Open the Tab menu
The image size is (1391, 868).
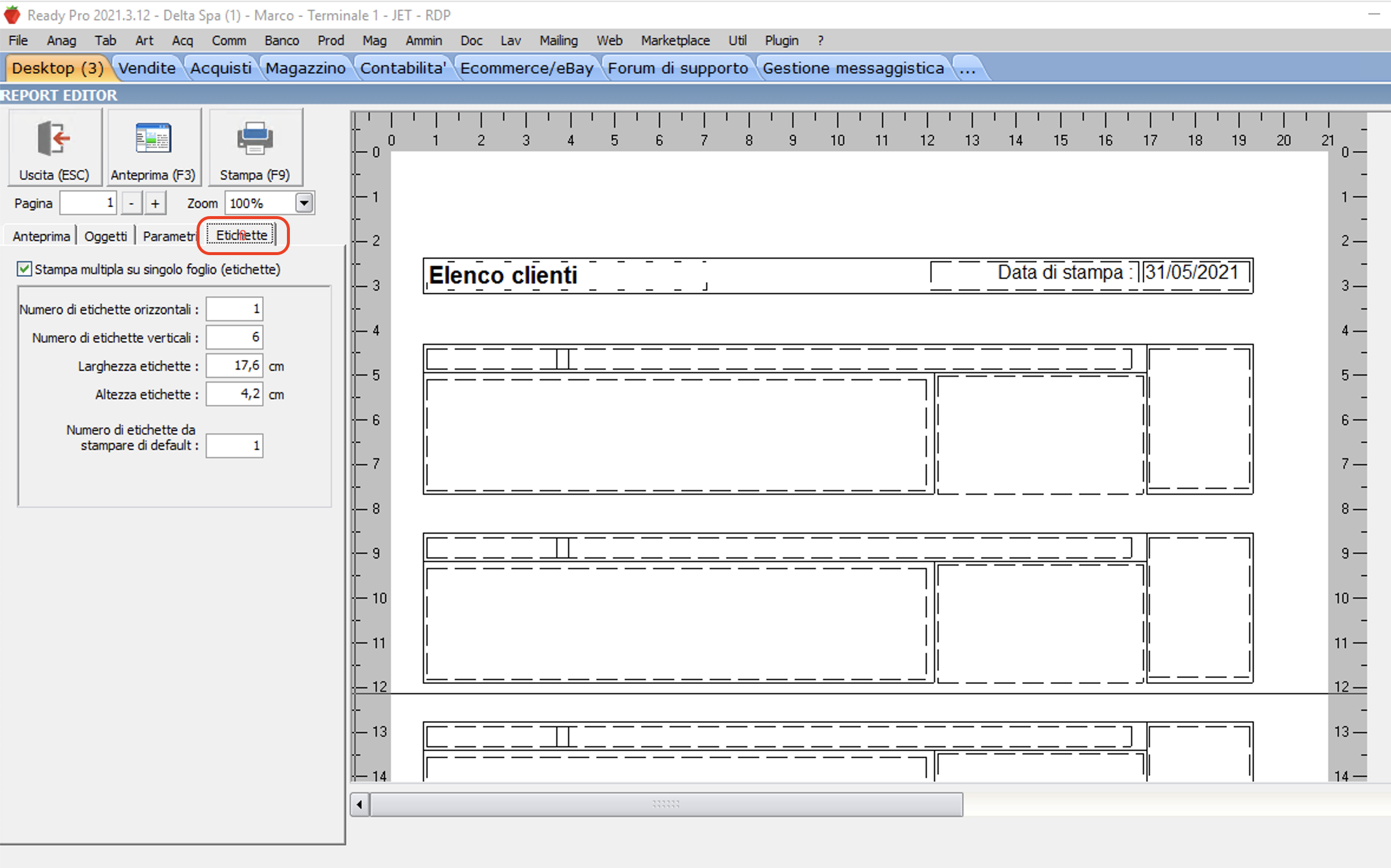[x=105, y=40]
